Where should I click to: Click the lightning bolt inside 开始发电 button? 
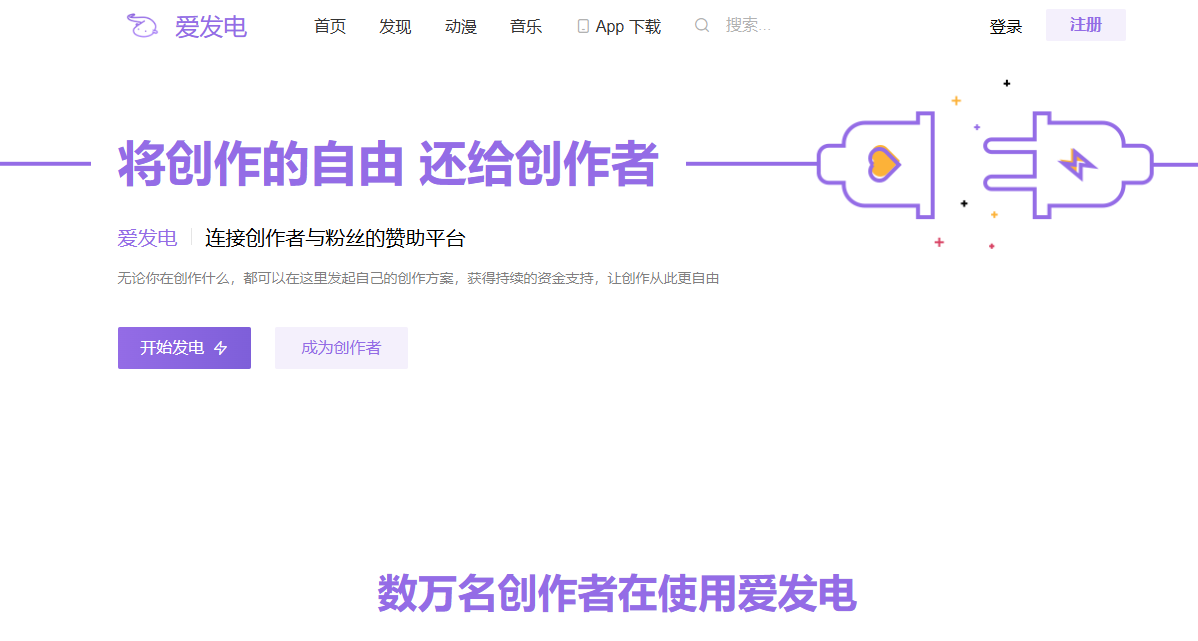pos(222,348)
